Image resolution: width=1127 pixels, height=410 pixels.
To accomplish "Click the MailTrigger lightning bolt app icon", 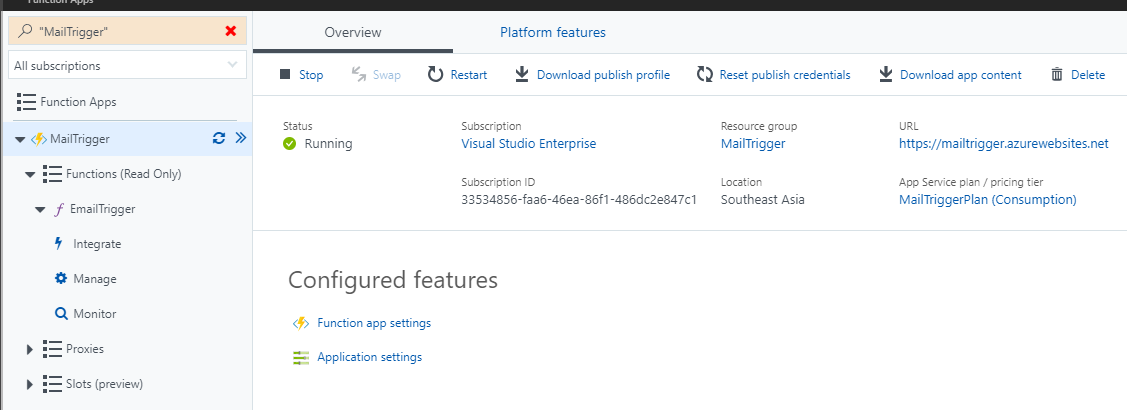I will click(x=39, y=140).
